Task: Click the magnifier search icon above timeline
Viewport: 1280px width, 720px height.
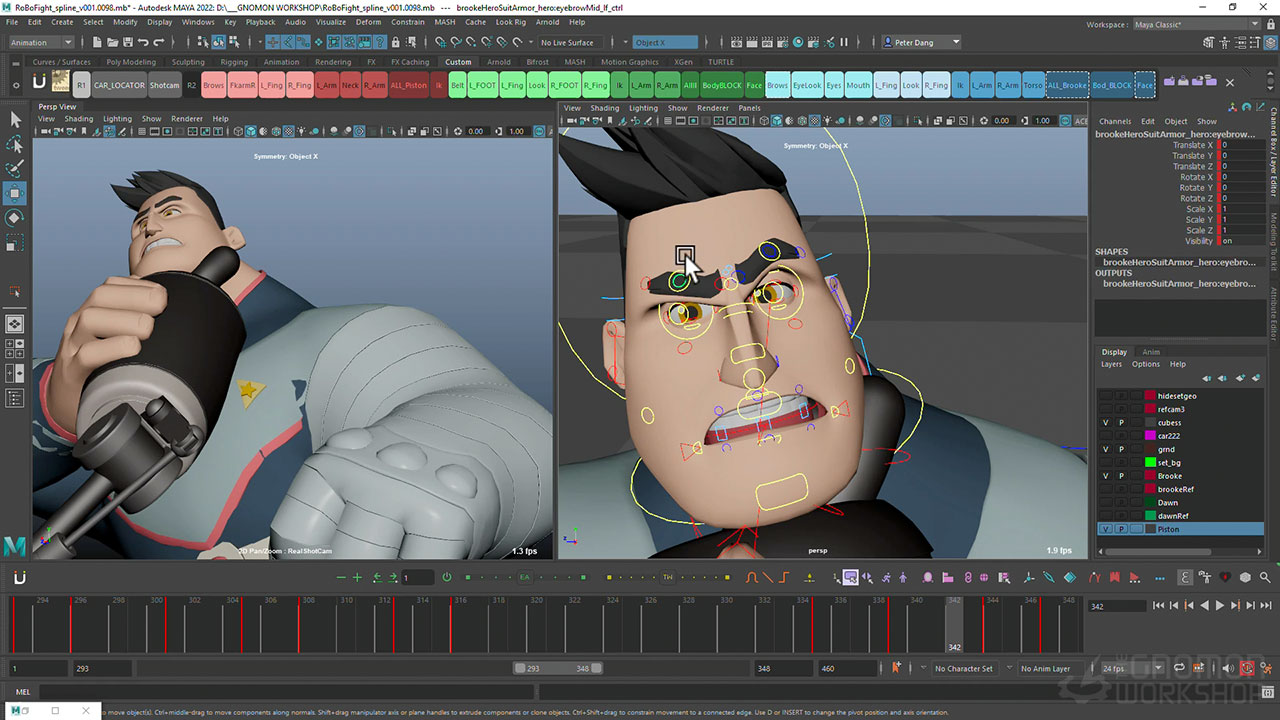Action: [1266, 578]
